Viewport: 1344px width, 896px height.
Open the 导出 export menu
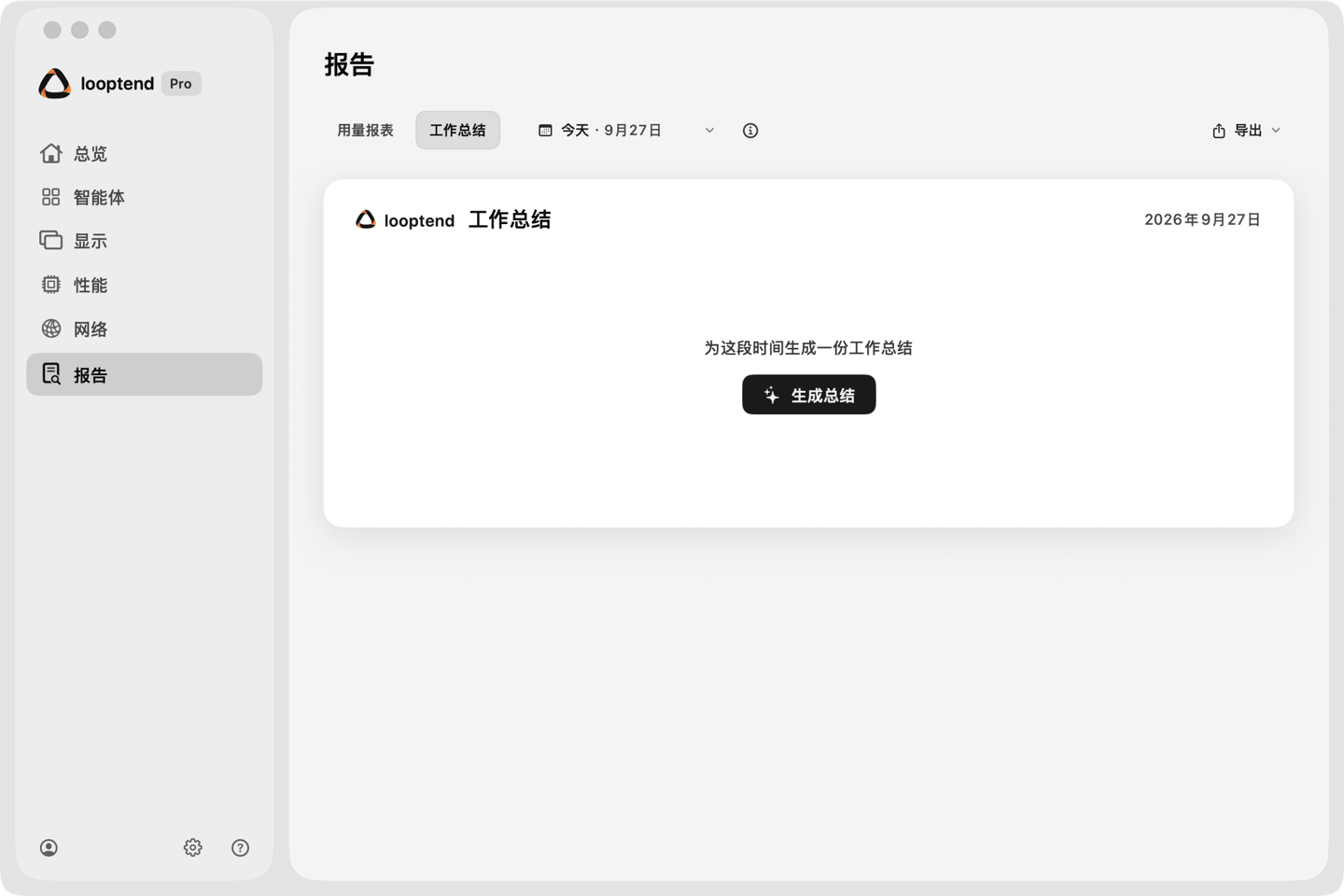coord(1246,131)
